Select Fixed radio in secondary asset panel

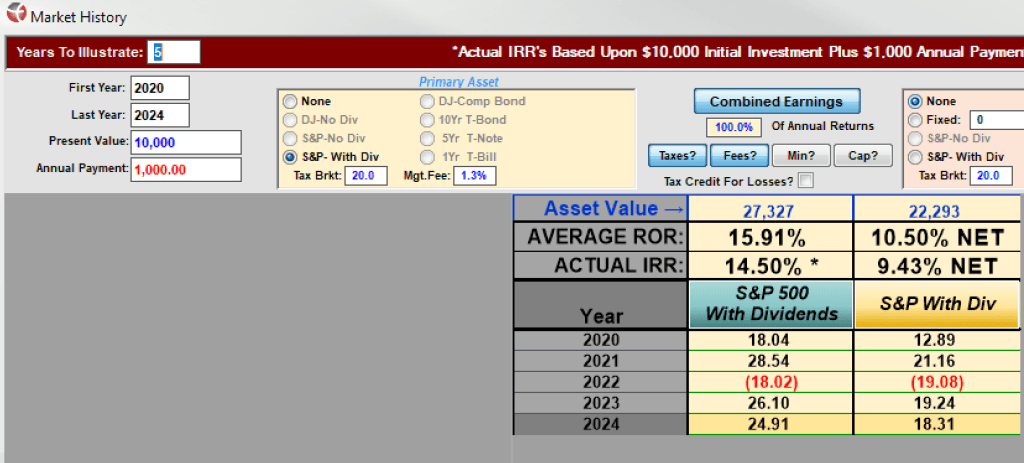915,120
